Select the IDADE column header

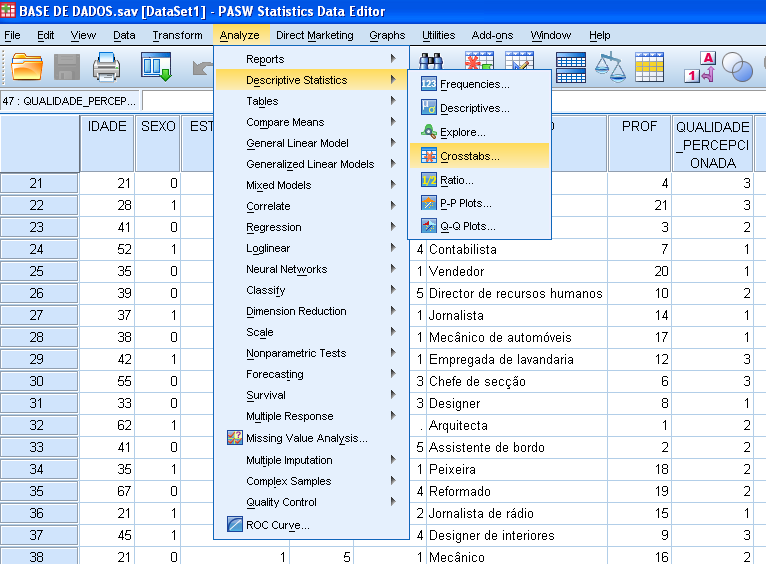click(x=107, y=144)
